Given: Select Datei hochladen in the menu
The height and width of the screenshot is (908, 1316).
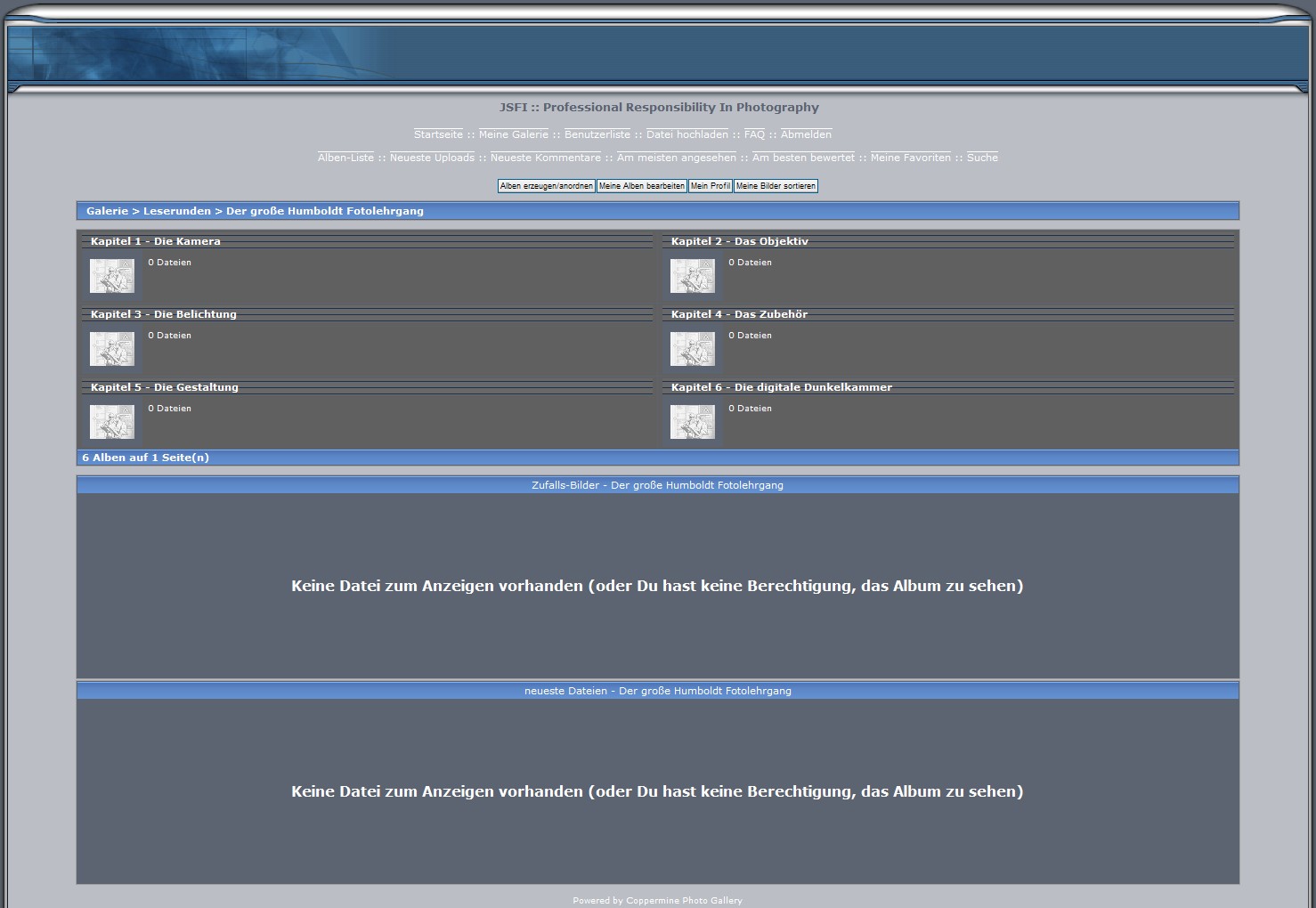Looking at the screenshot, I should [686, 134].
